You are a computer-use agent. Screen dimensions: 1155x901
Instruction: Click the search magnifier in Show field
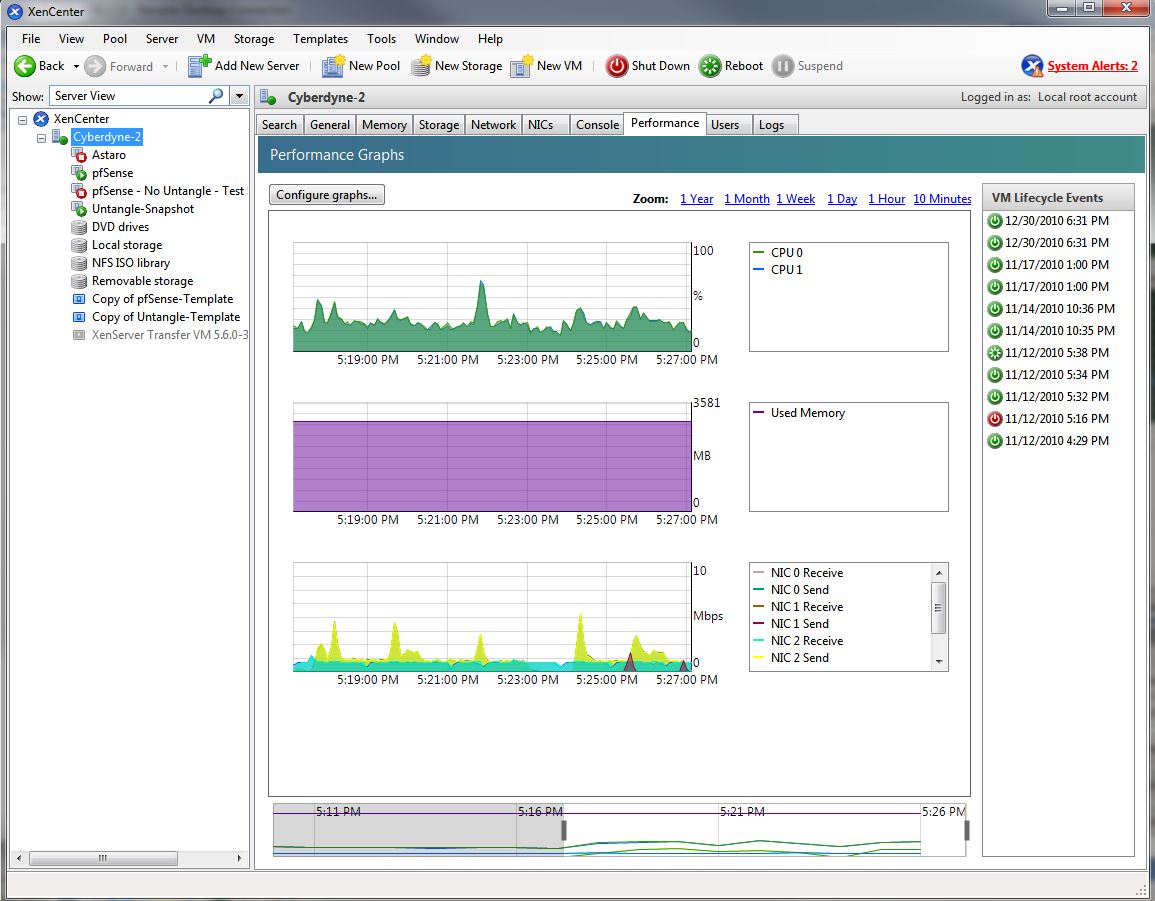click(x=217, y=95)
